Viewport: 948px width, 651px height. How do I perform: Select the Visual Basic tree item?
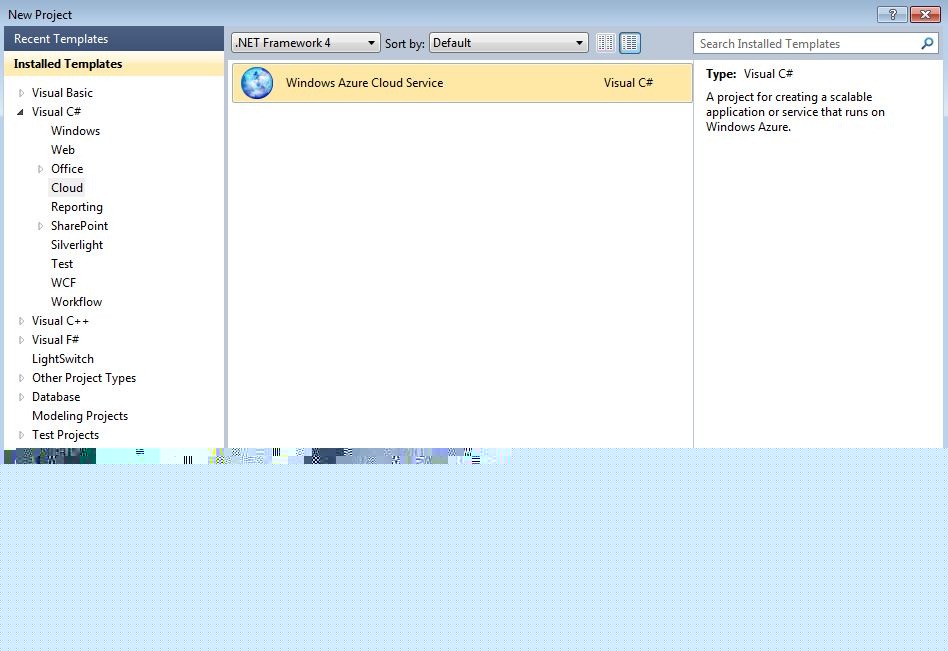(62, 93)
